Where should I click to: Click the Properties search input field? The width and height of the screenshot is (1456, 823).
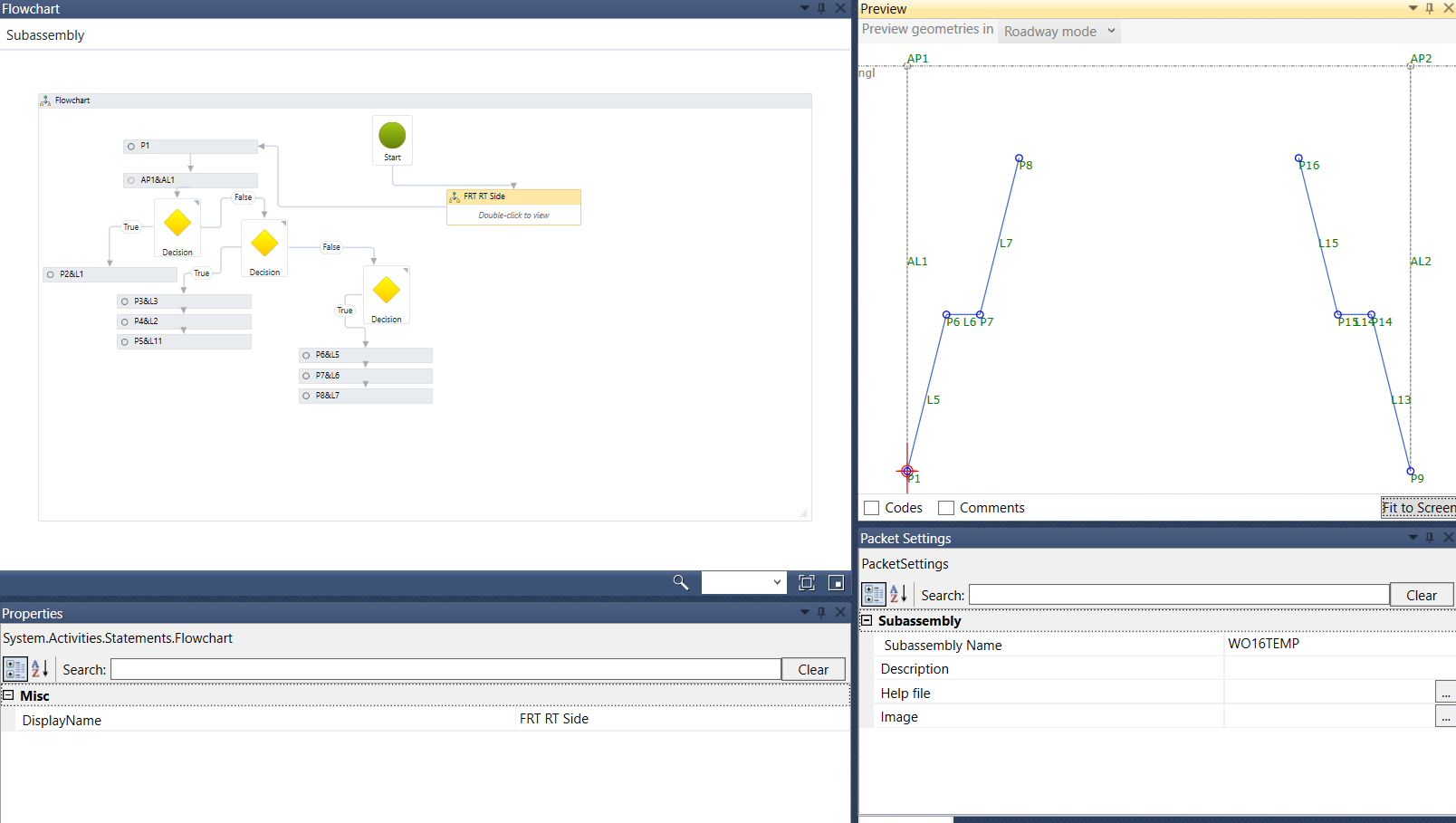tap(445, 669)
